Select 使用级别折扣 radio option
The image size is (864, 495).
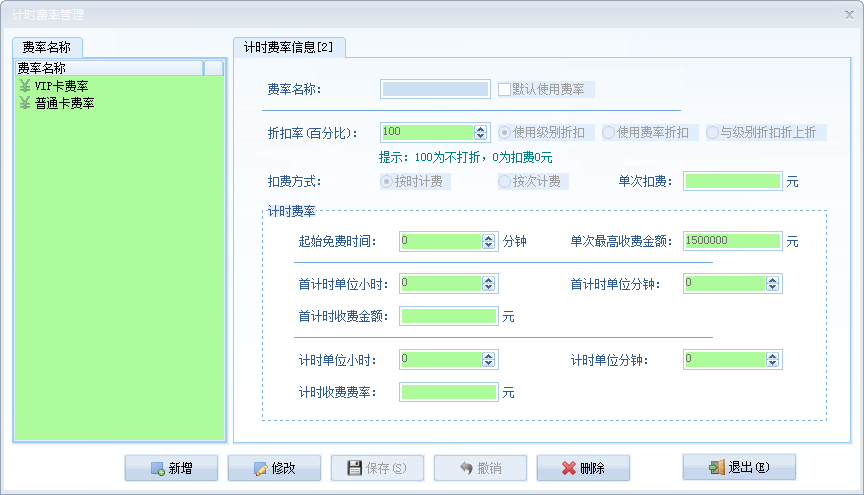click(x=504, y=132)
